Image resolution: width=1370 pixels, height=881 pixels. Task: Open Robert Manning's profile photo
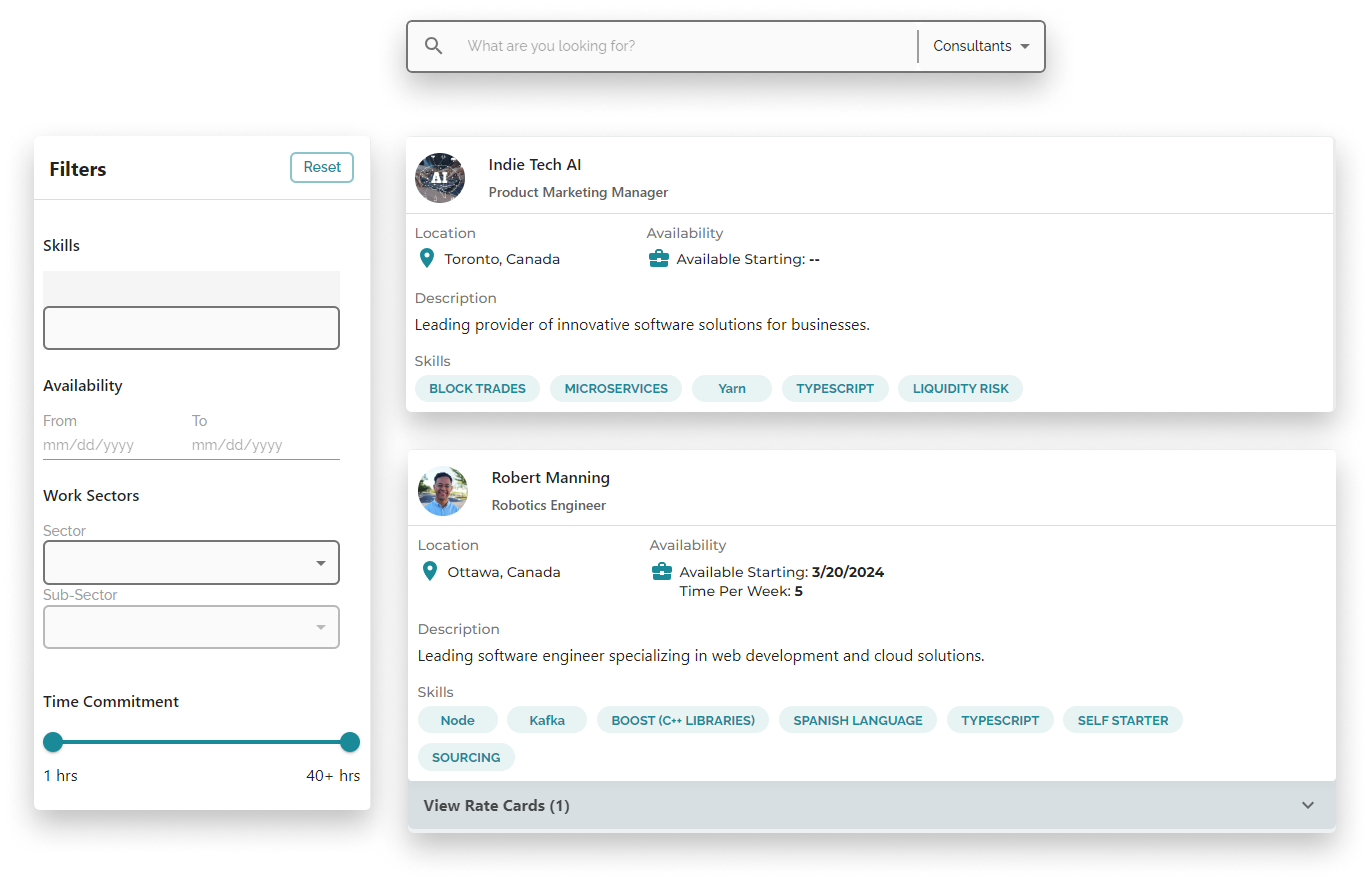coord(443,491)
